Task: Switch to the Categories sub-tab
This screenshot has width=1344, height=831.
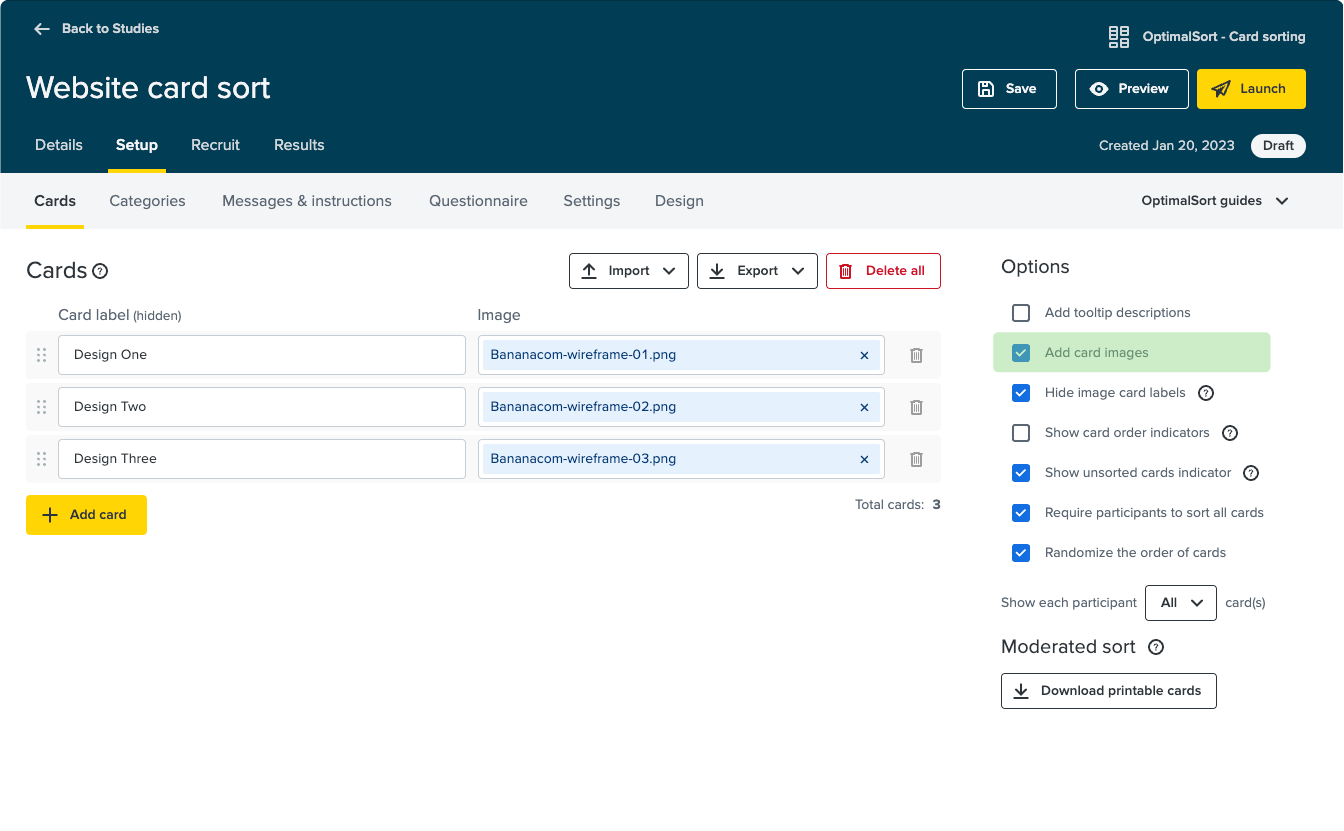Action: (147, 201)
